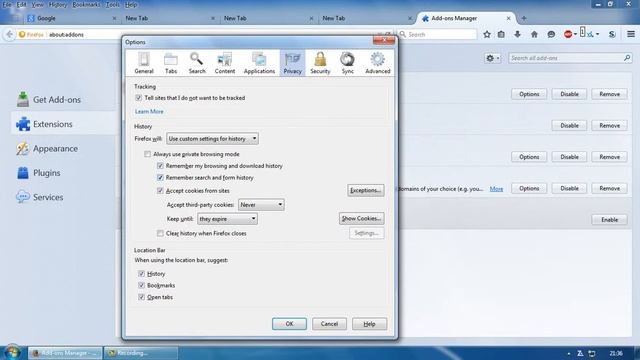Open the Tabs options panel
Screen dimensions: 640x360
pyautogui.click(x=171, y=63)
